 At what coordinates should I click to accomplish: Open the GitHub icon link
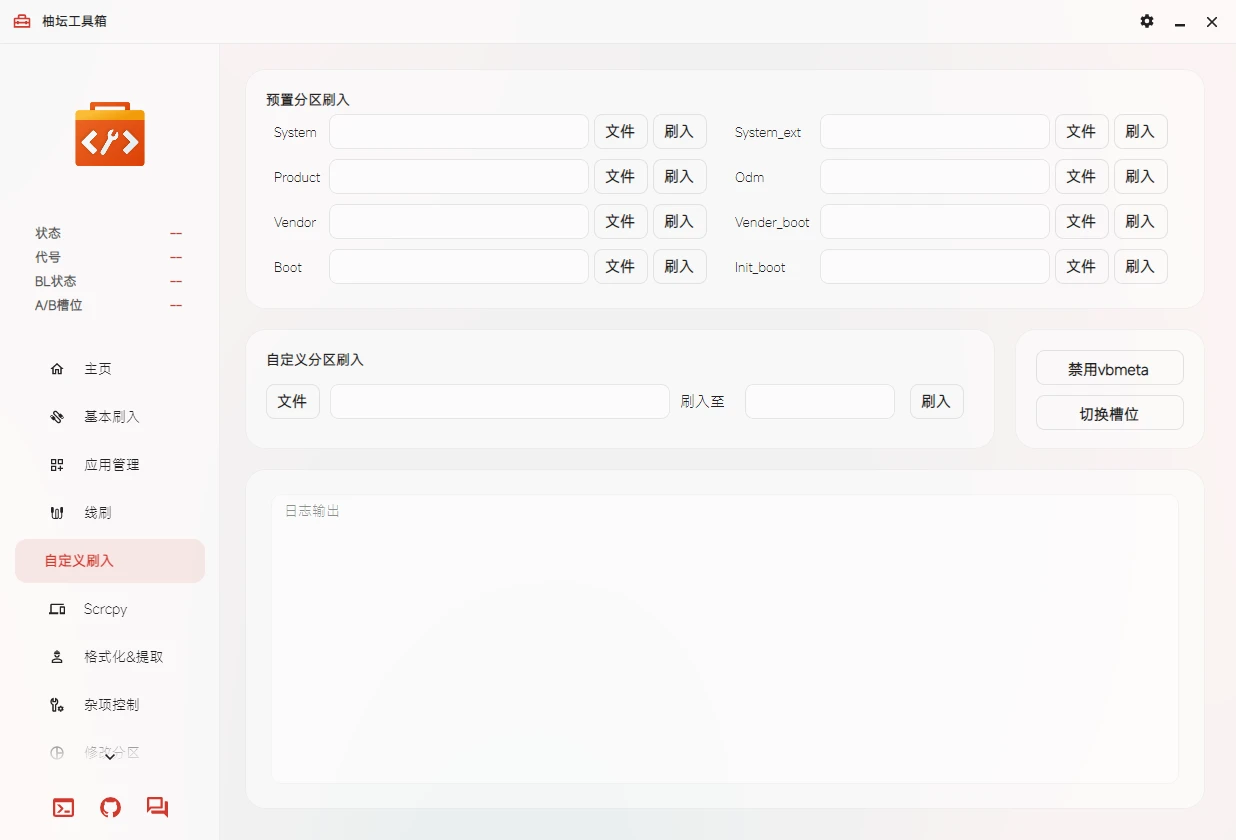[x=110, y=808]
